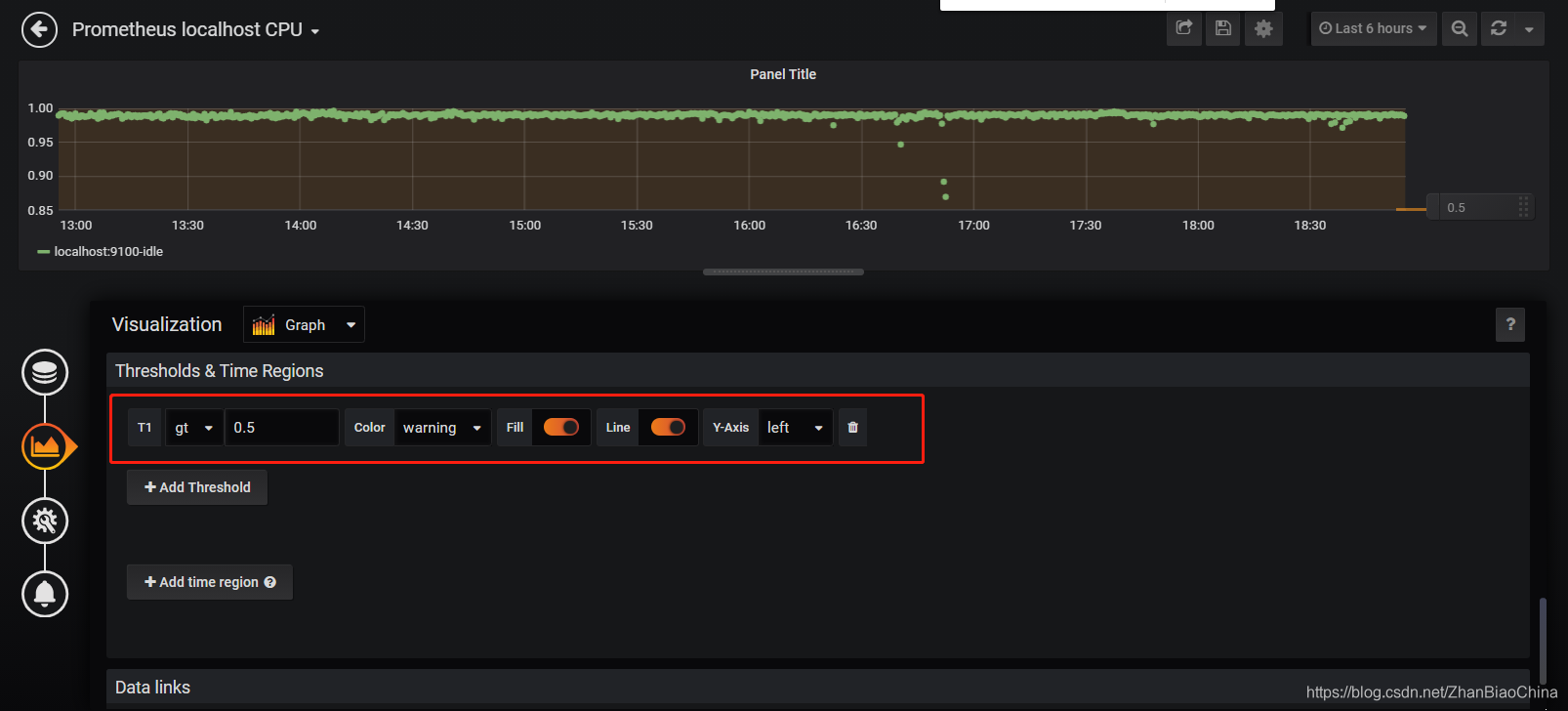Viewport: 1568px width, 711px height.
Task: Toggle the Line switch
Action: tap(668, 427)
